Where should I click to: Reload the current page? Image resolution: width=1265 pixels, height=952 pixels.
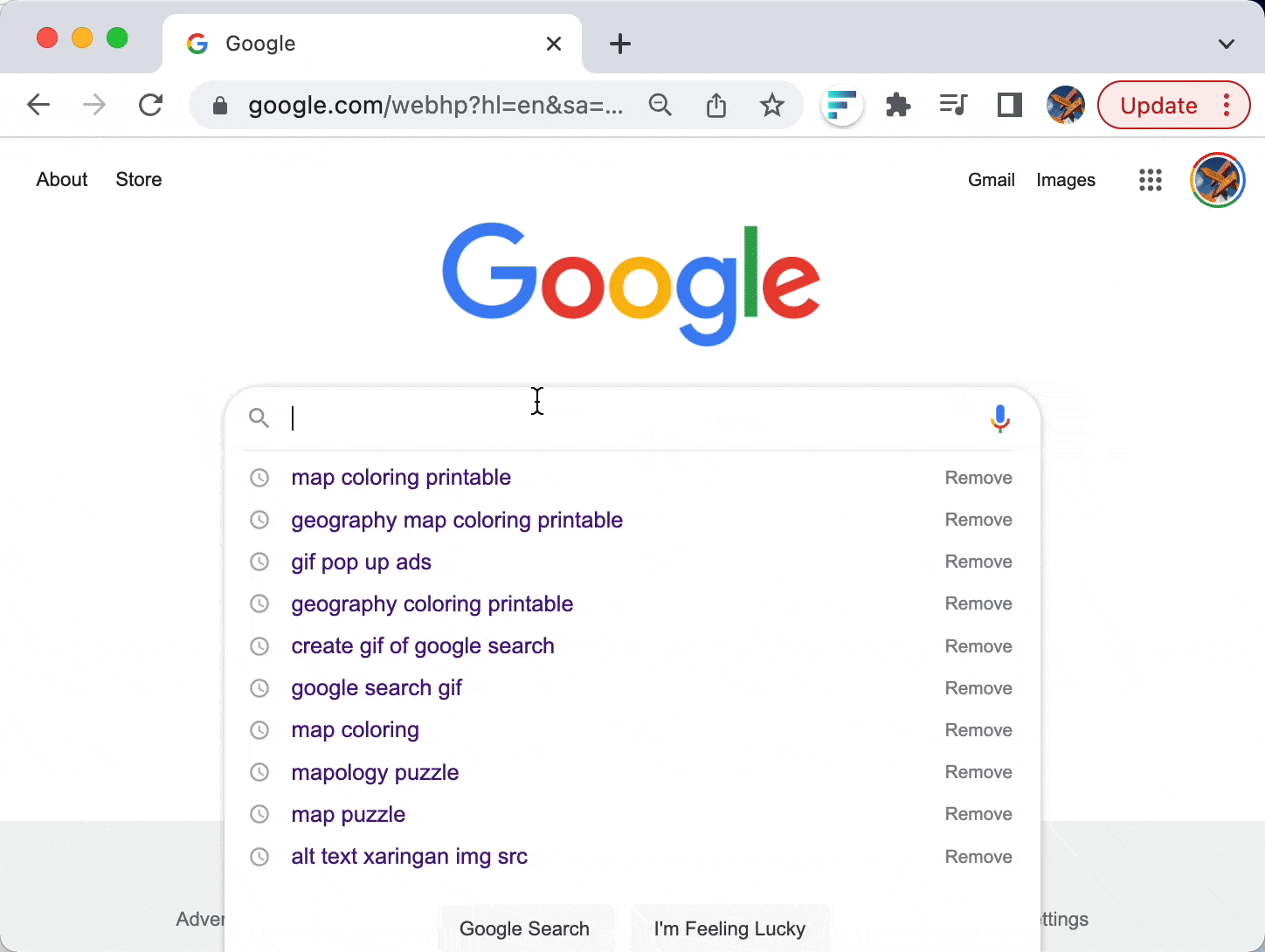(x=151, y=106)
